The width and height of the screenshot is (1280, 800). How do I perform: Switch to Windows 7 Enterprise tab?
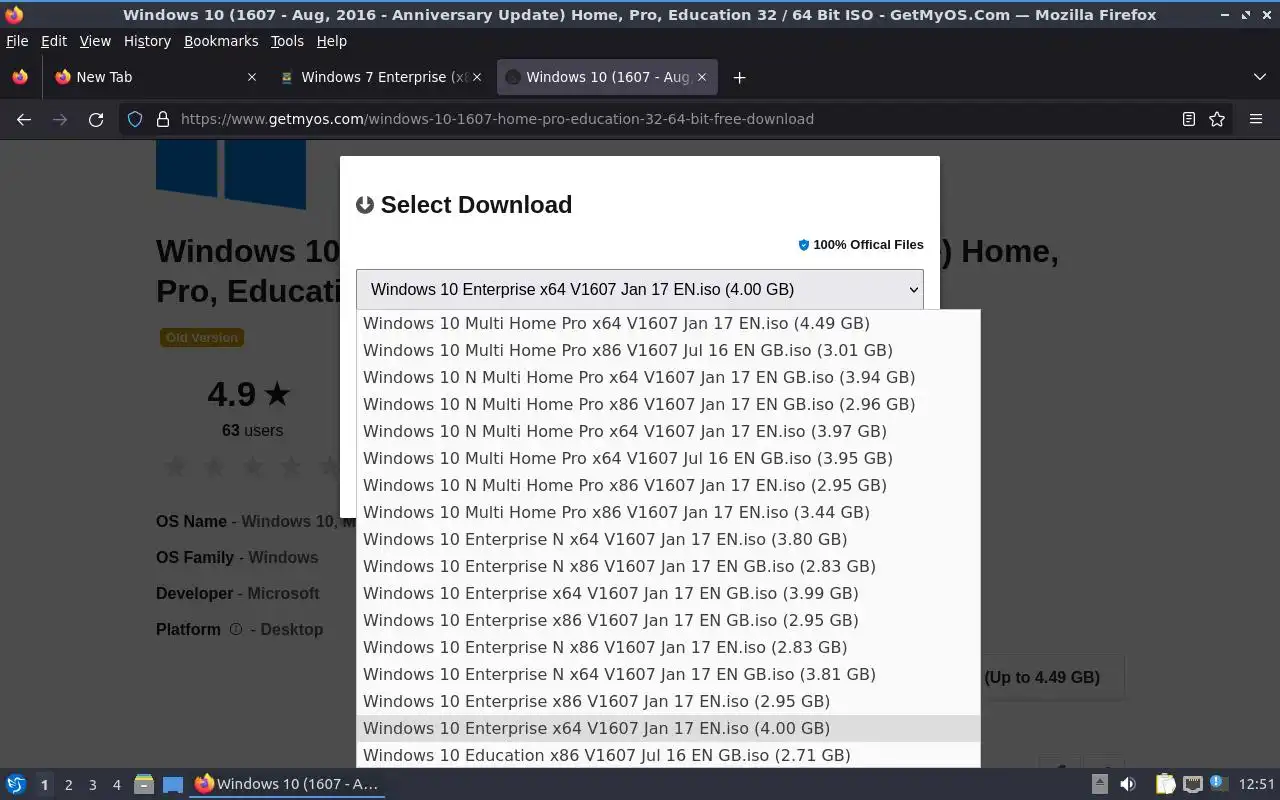(x=383, y=77)
